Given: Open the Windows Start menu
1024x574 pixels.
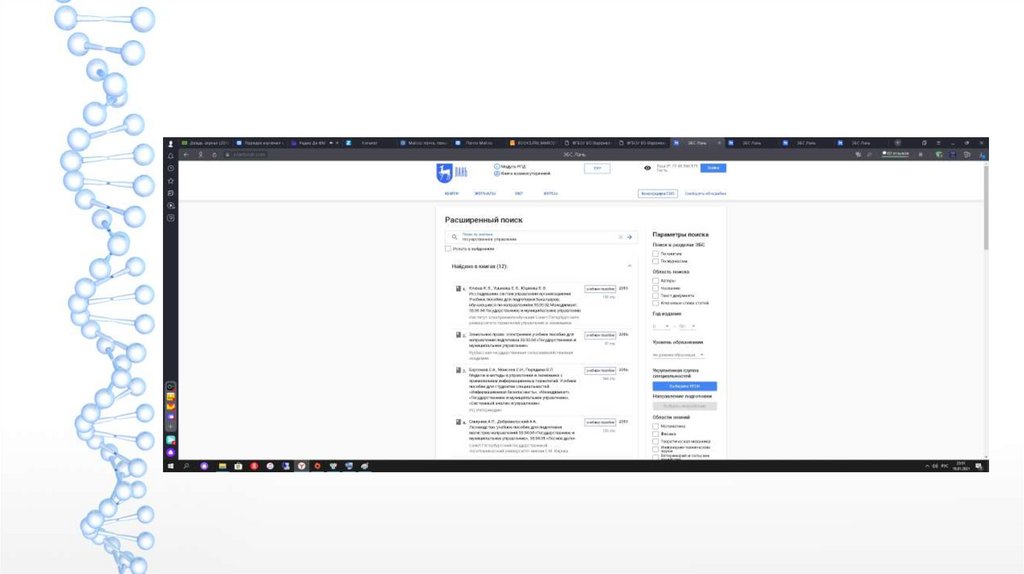Looking at the screenshot, I should point(171,466).
